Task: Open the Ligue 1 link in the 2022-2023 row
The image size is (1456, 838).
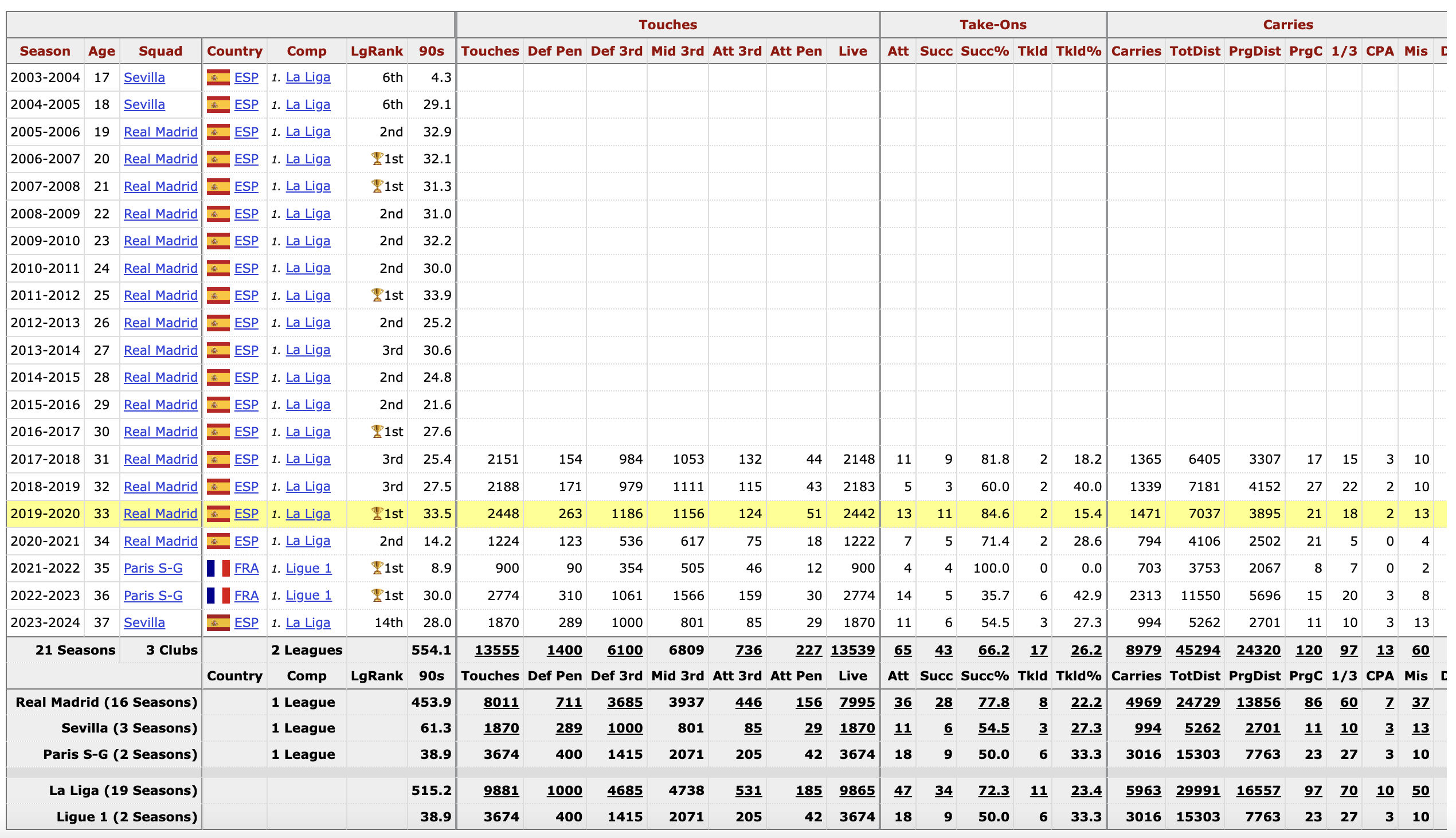Action: (308, 596)
